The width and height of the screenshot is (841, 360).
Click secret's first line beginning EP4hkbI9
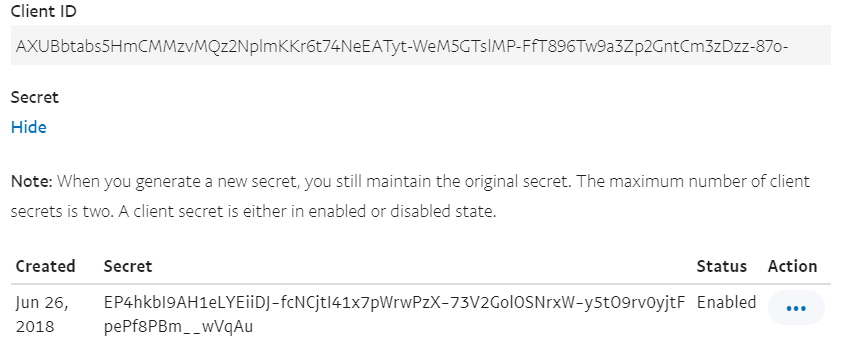[394, 303]
